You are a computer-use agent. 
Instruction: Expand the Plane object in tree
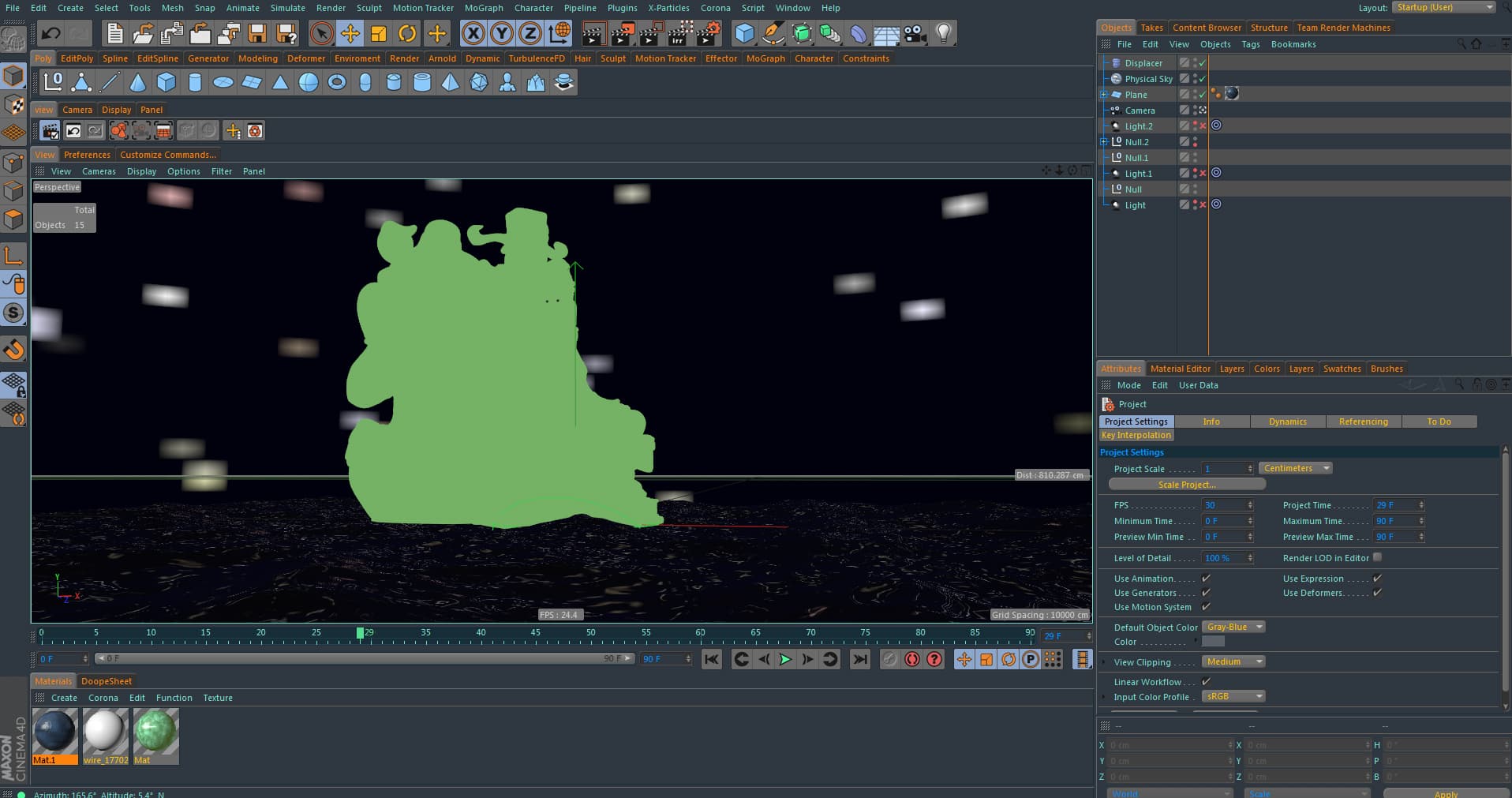coord(1104,95)
